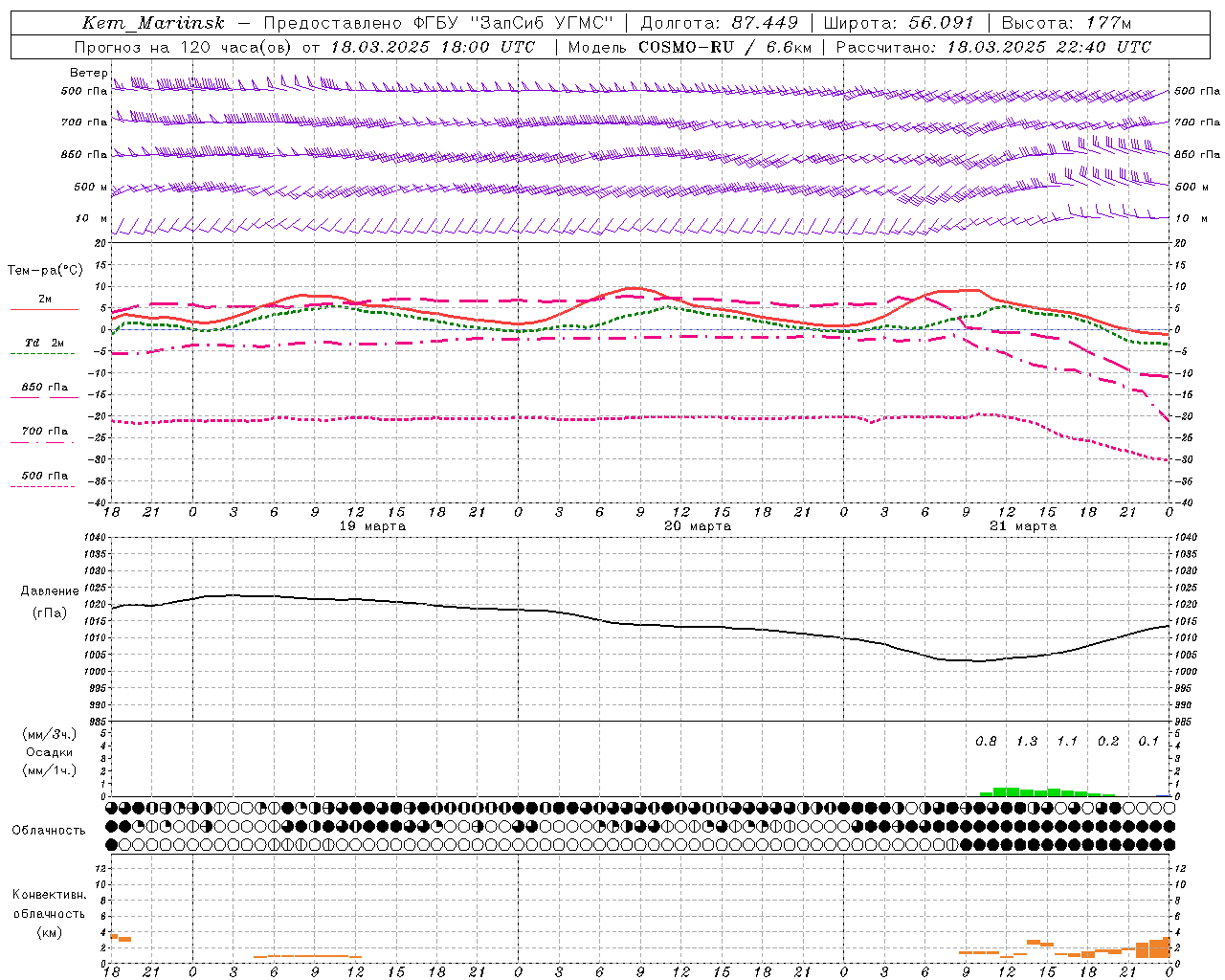Click the dashed line under 'Td 2м' legend
This screenshot has height=980, width=1225.
pyautogui.click(x=43, y=354)
